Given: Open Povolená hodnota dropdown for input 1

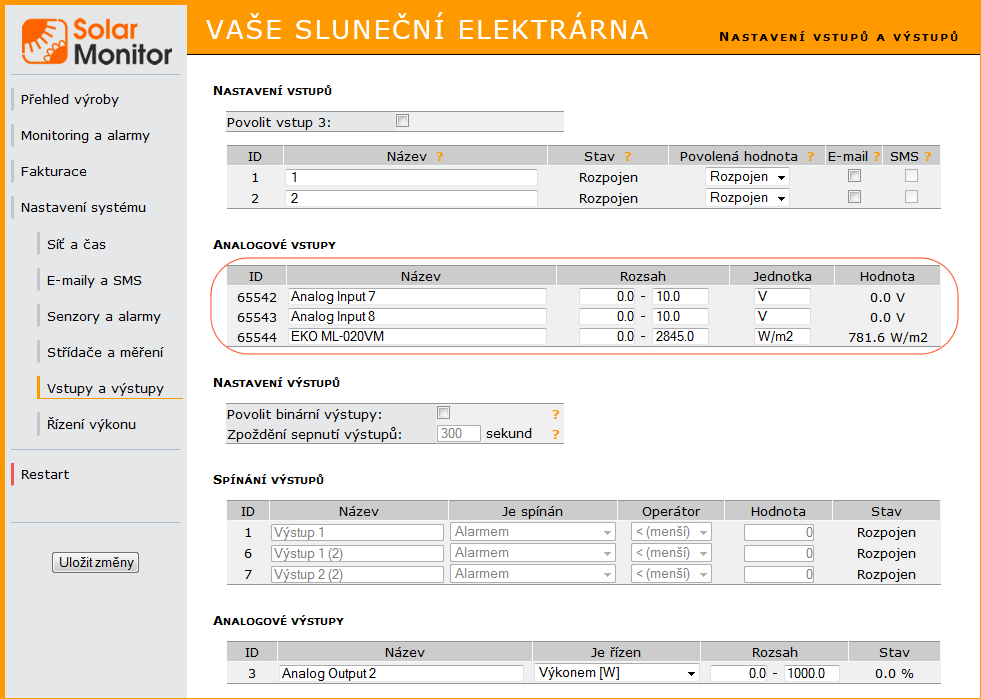Looking at the screenshot, I should (747, 177).
